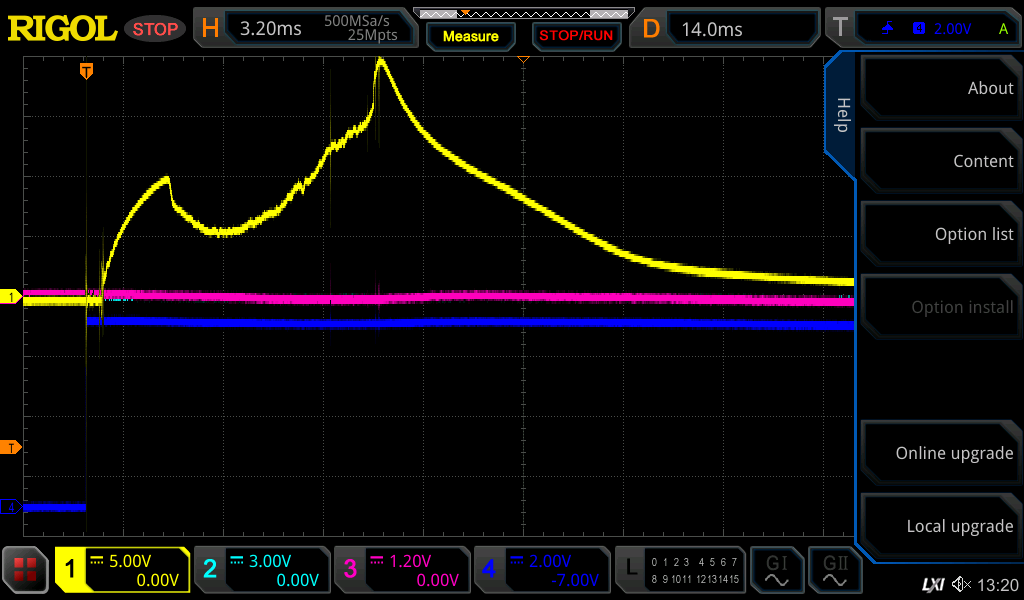Open the function navigation grid icon
Screen dimensions: 1024x600
tap(26, 570)
